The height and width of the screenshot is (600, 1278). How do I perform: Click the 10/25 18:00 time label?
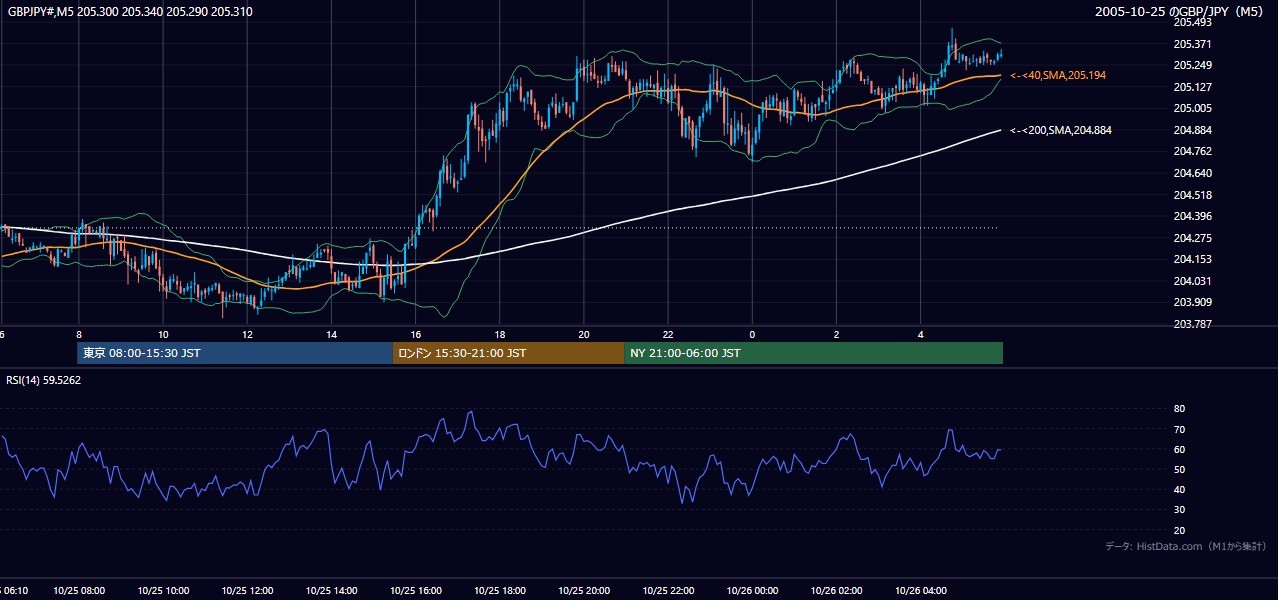tap(499, 591)
